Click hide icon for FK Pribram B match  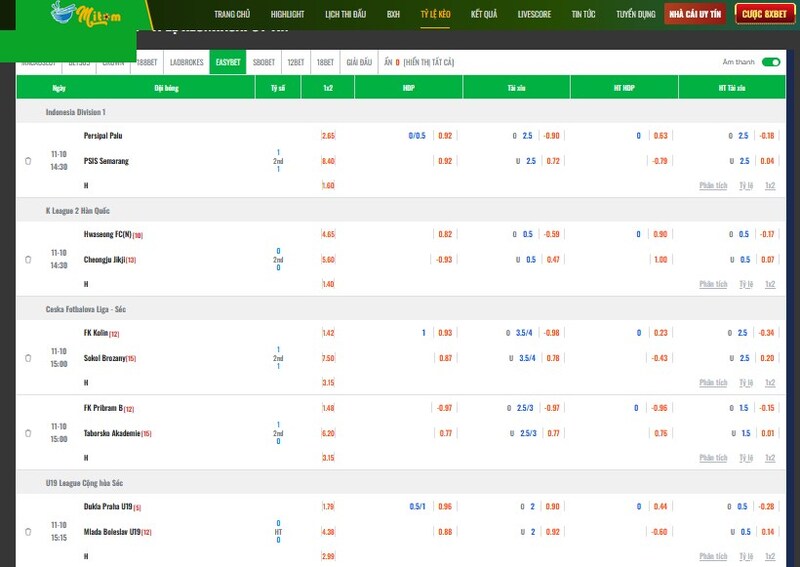(x=29, y=432)
